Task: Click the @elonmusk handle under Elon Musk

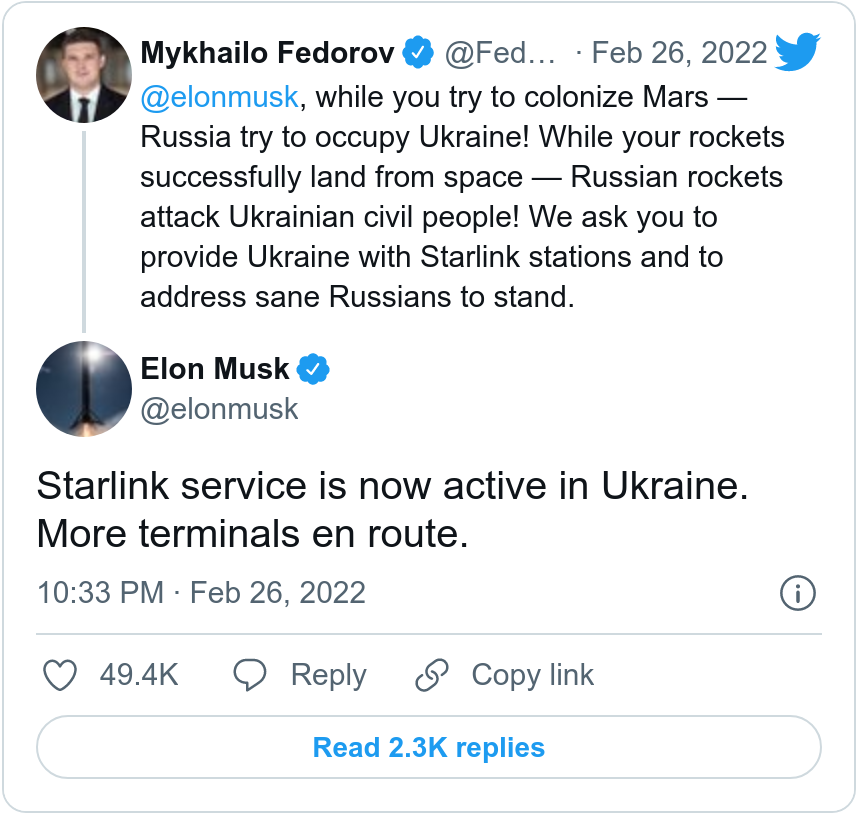Action: pos(219,409)
